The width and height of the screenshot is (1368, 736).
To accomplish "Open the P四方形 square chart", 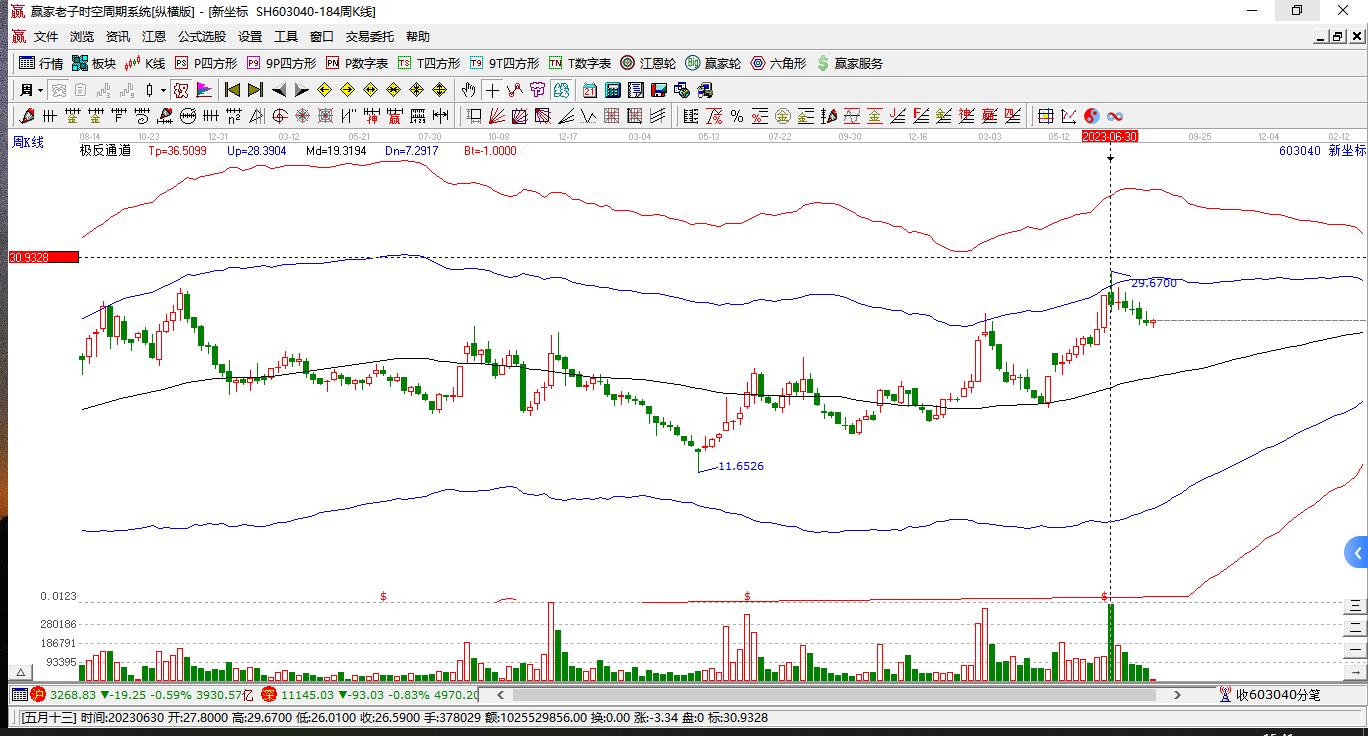I will tap(205, 63).
